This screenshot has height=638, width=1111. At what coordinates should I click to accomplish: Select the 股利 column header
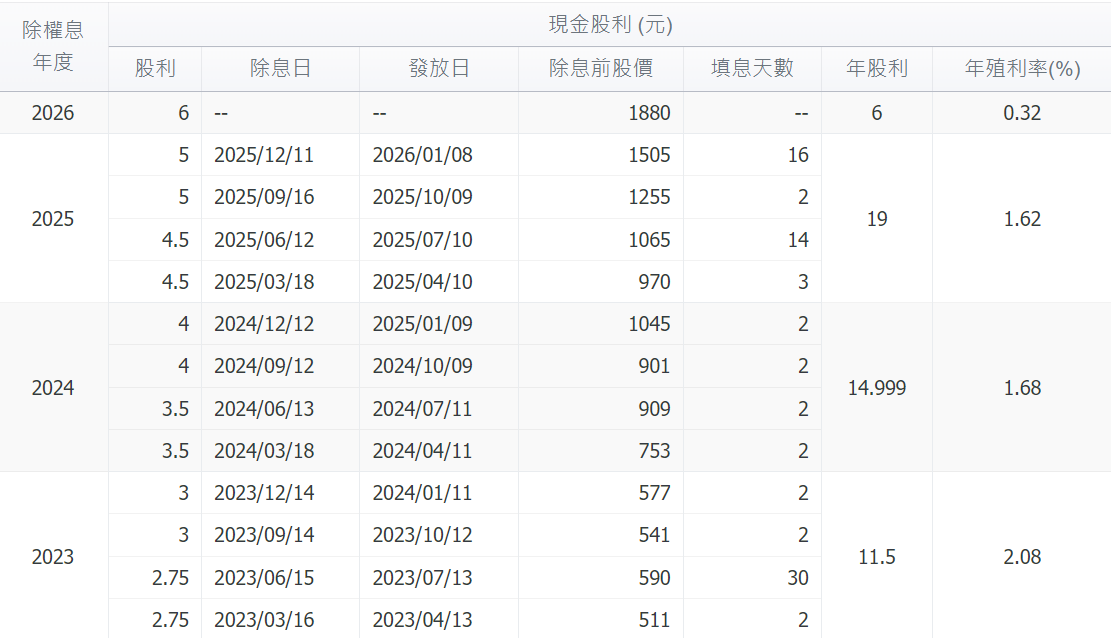pyautogui.click(x=155, y=68)
